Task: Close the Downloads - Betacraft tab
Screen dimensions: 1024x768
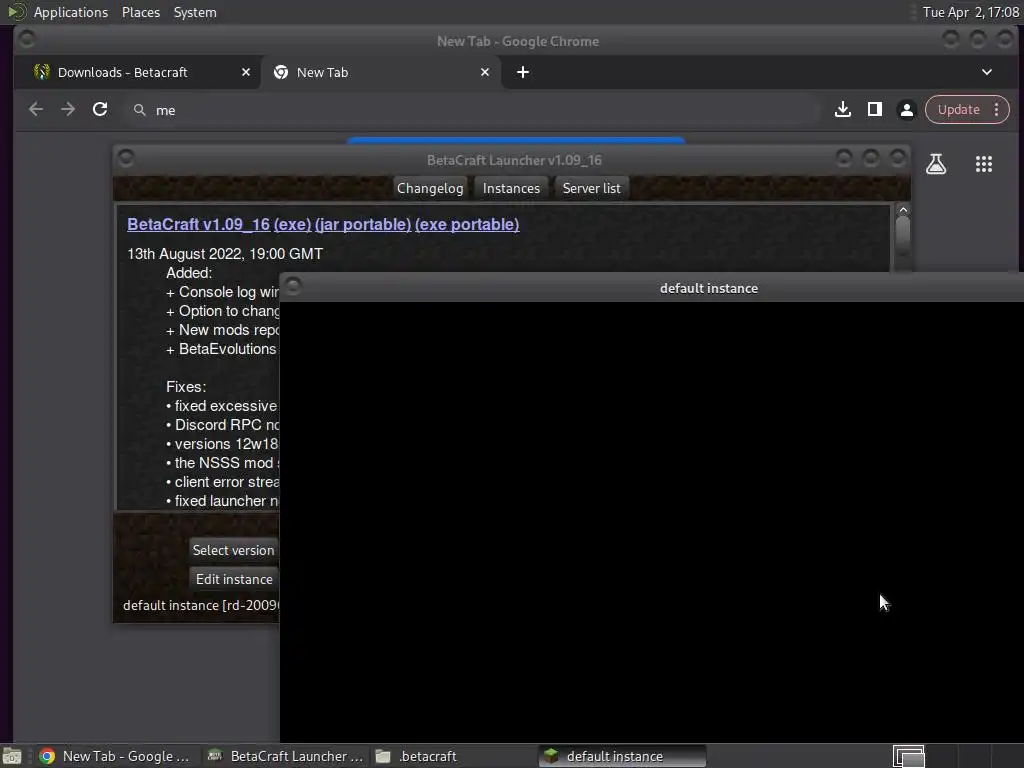Action: (x=246, y=72)
